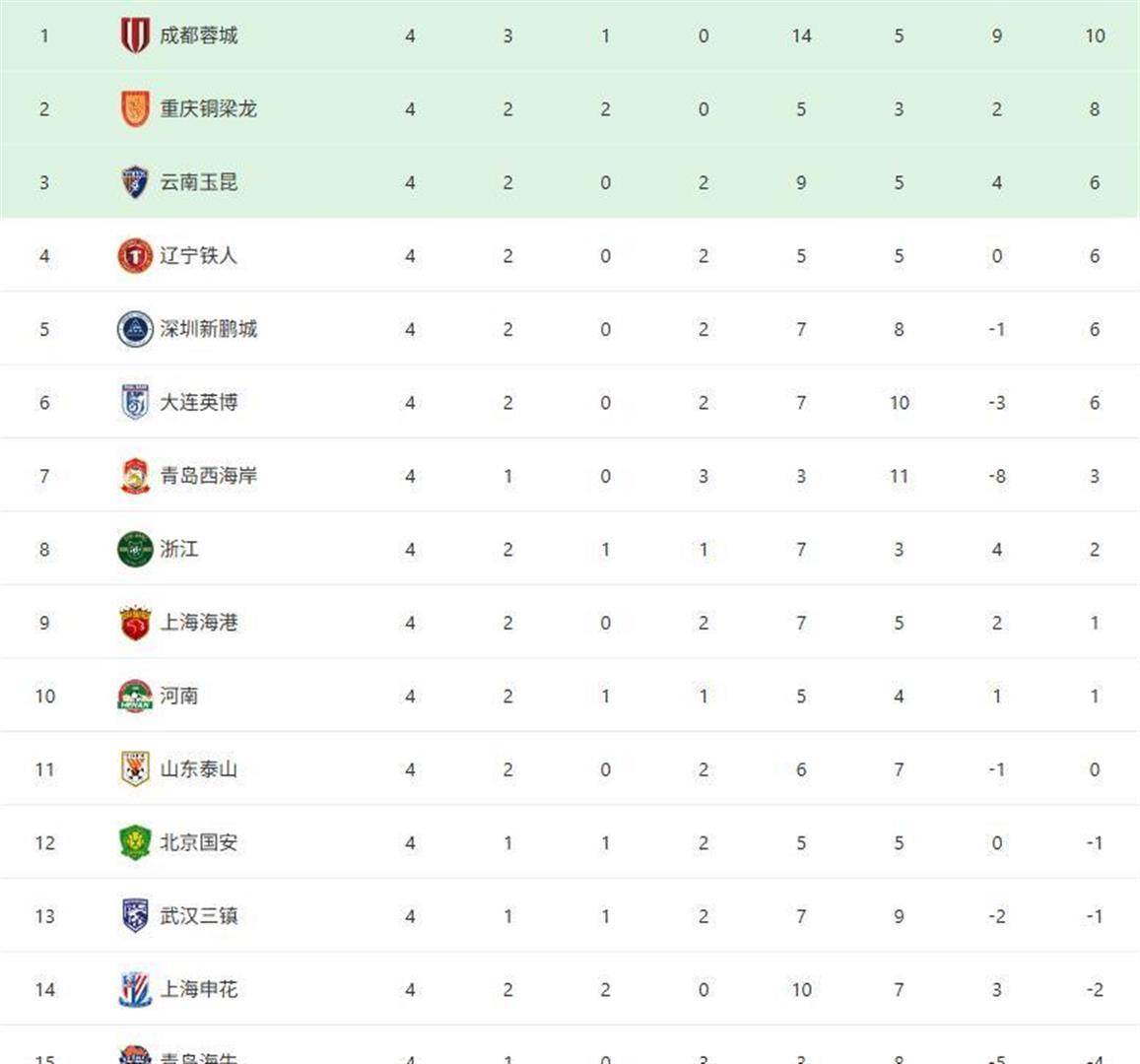Click the 大连英博 club crest
This screenshot has height=1064, width=1140.
click(x=135, y=402)
